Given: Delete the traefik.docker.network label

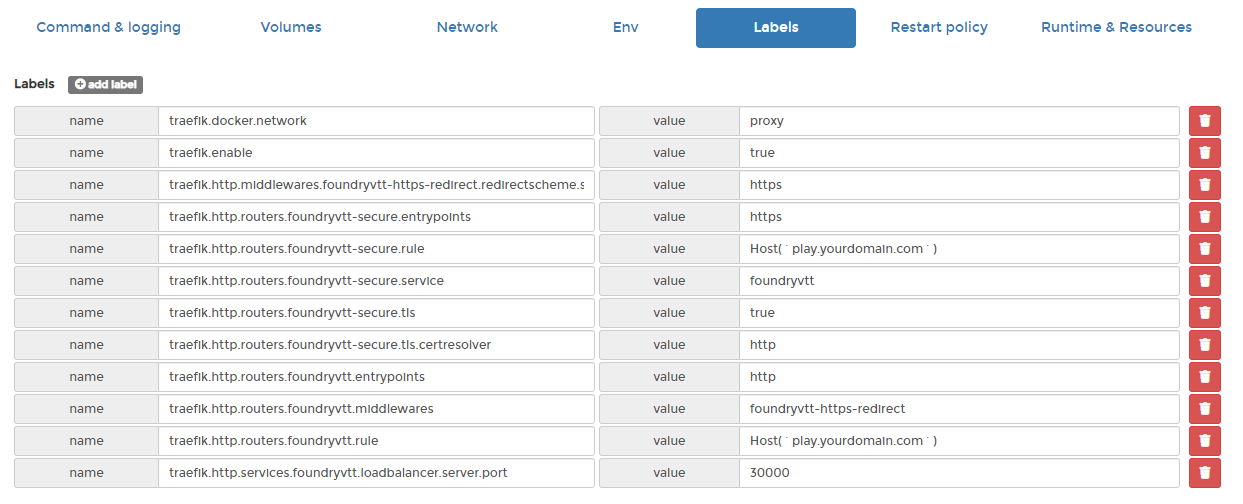Looking at the screenshot, I should [x=1204, y=121].
